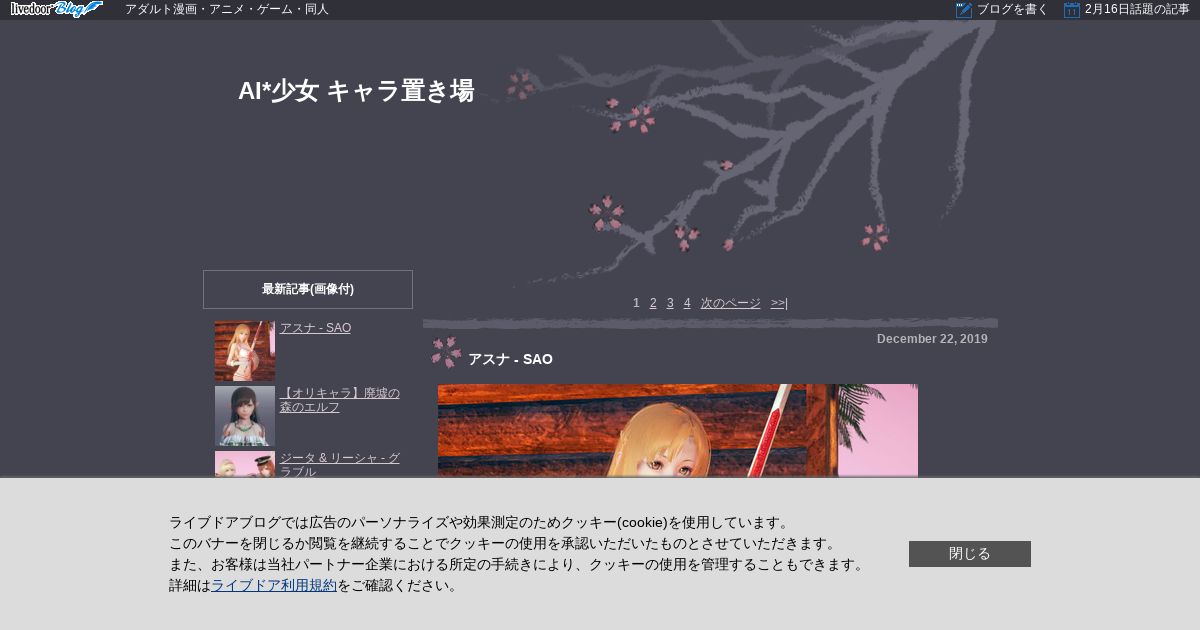Click the December 22, 2019 post date
The image size is (1200, 630).
click(x=932, y=339)
